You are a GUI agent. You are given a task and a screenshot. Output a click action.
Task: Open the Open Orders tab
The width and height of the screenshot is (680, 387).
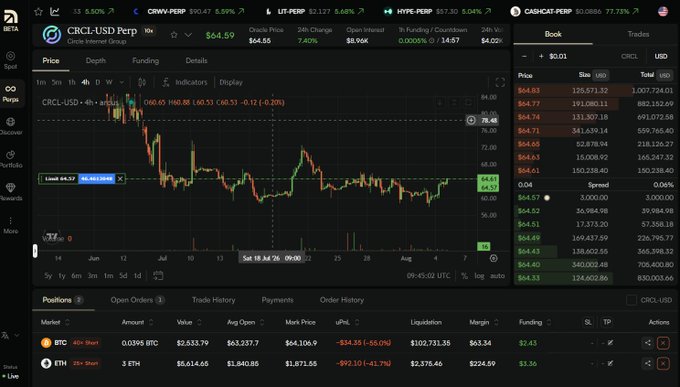coord(137,300)
